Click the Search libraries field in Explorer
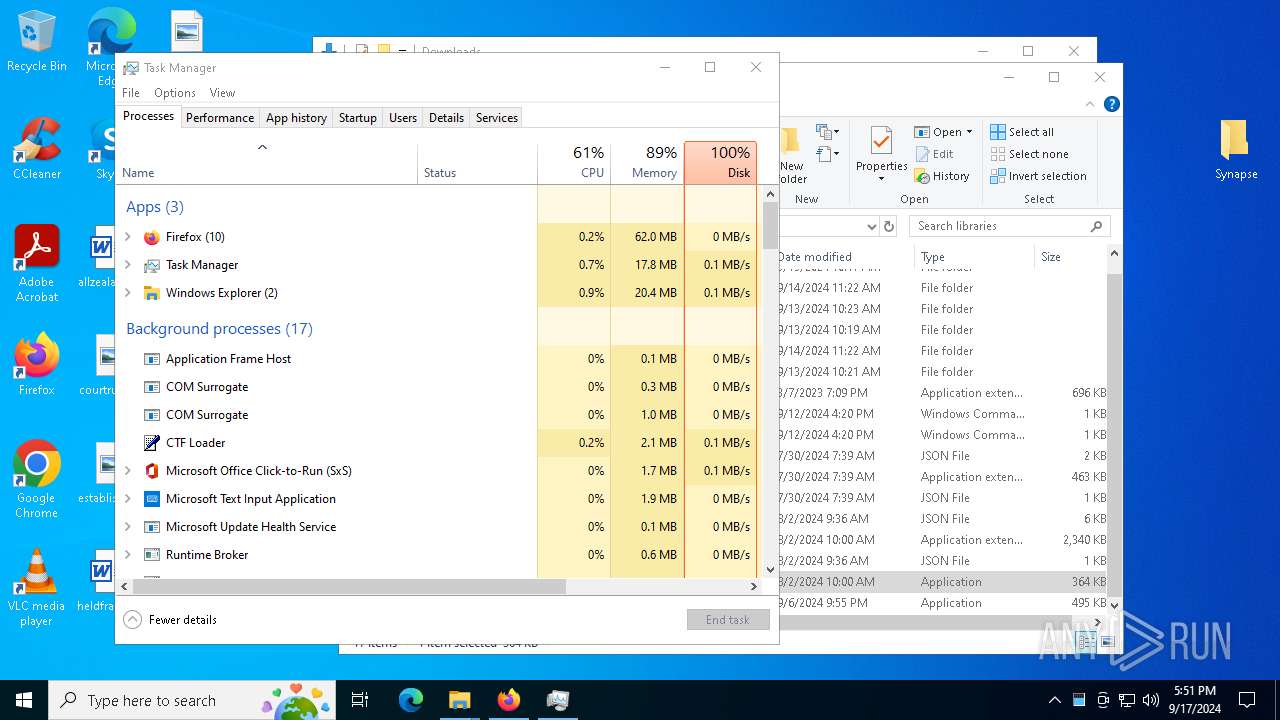The height and width of the screenshot is (720, 1280). (x=1010, y=226)
